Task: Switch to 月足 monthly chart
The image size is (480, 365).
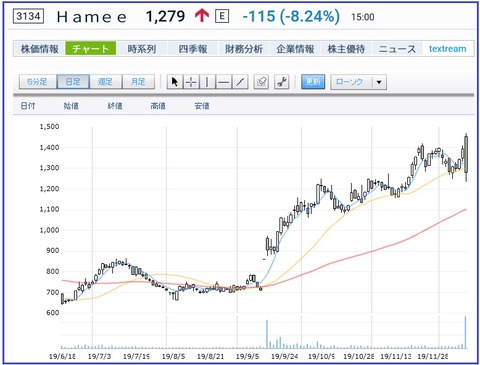Action: click(138, 82)
